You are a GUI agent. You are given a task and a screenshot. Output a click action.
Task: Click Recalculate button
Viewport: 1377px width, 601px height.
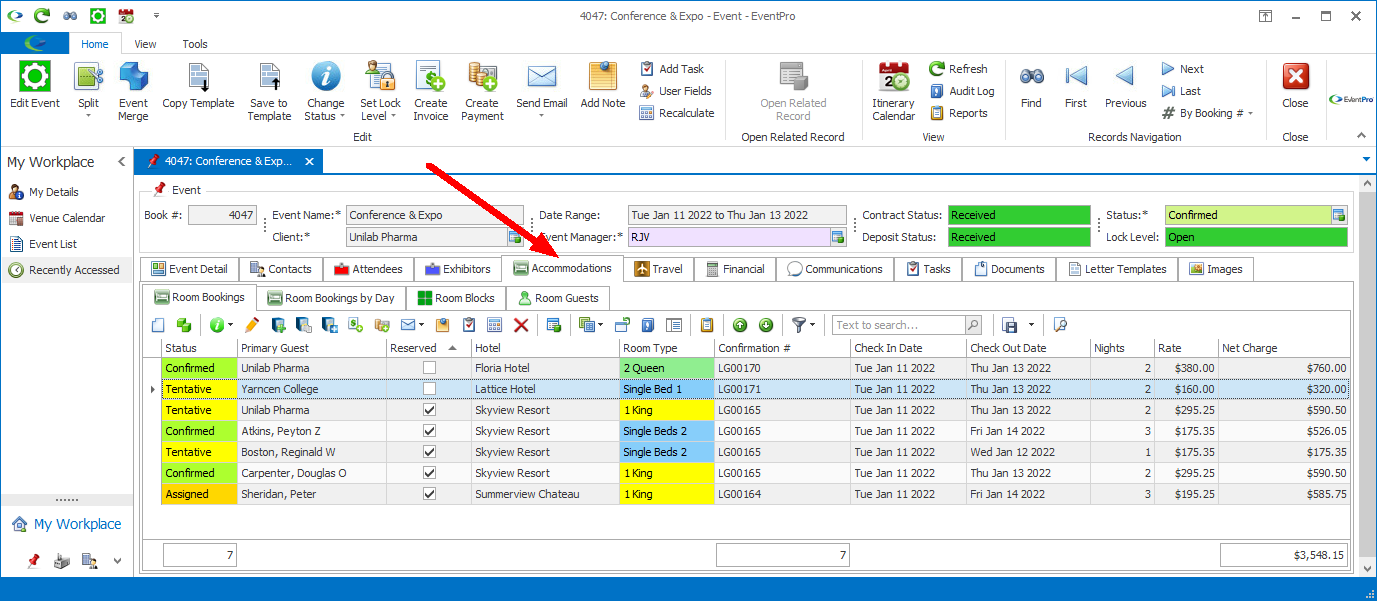(x=677, y=113)
